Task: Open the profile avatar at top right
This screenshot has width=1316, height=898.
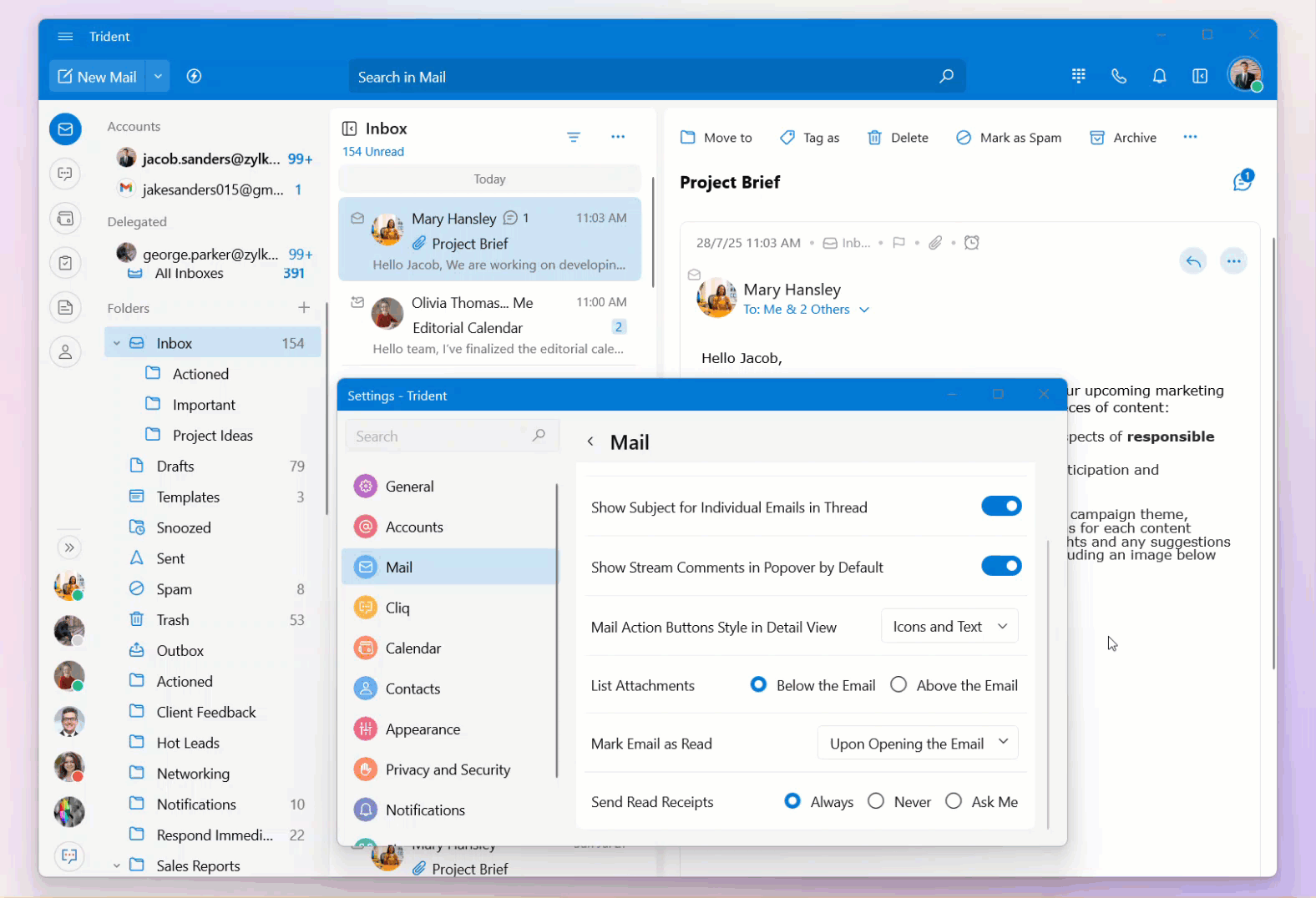Action: [1245, 74]
